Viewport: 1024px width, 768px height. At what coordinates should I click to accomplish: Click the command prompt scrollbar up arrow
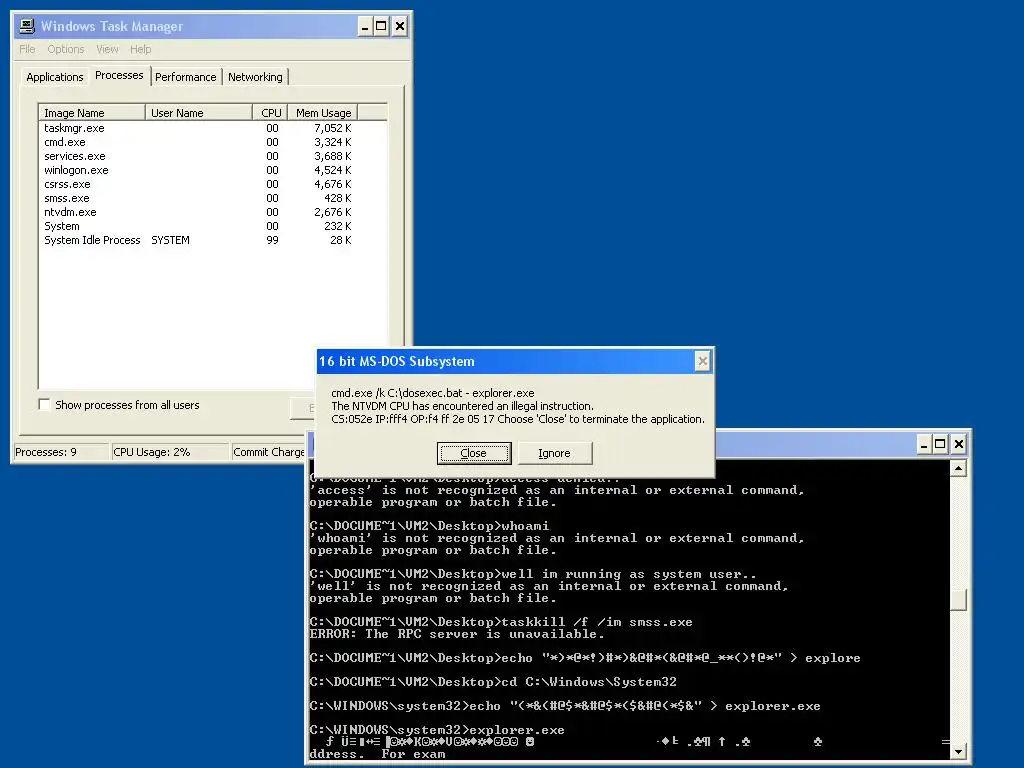click(x=958, y=468)
